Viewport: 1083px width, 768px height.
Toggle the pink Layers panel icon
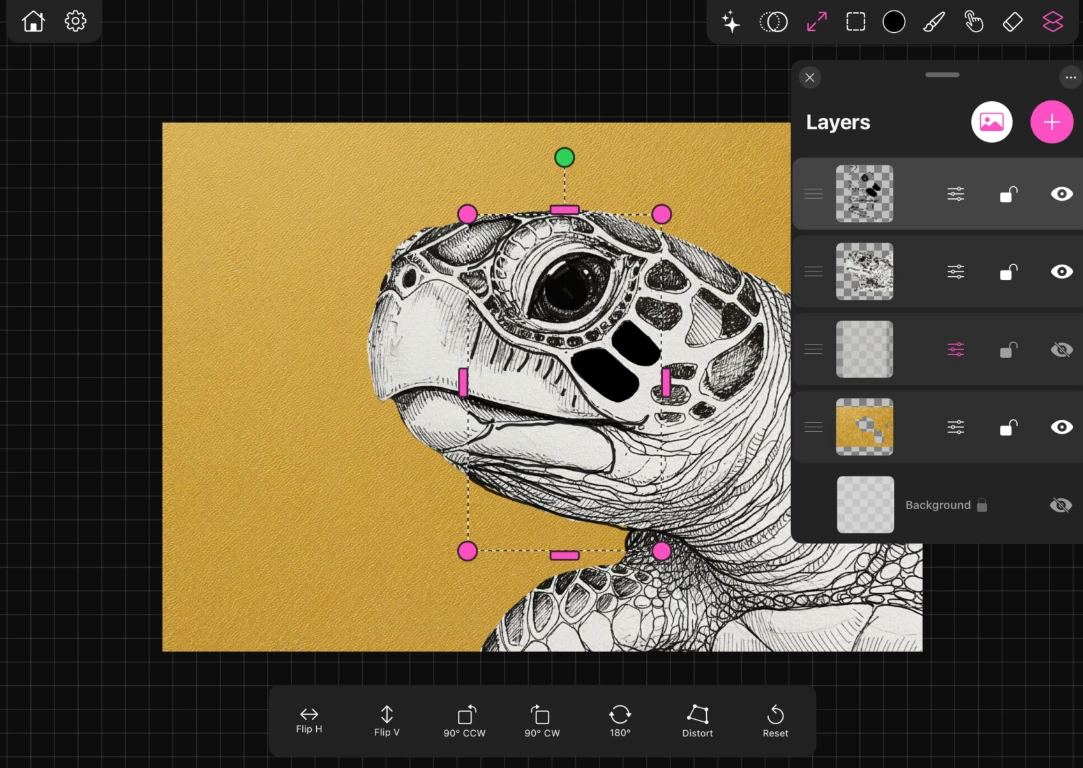(1053, 22)
